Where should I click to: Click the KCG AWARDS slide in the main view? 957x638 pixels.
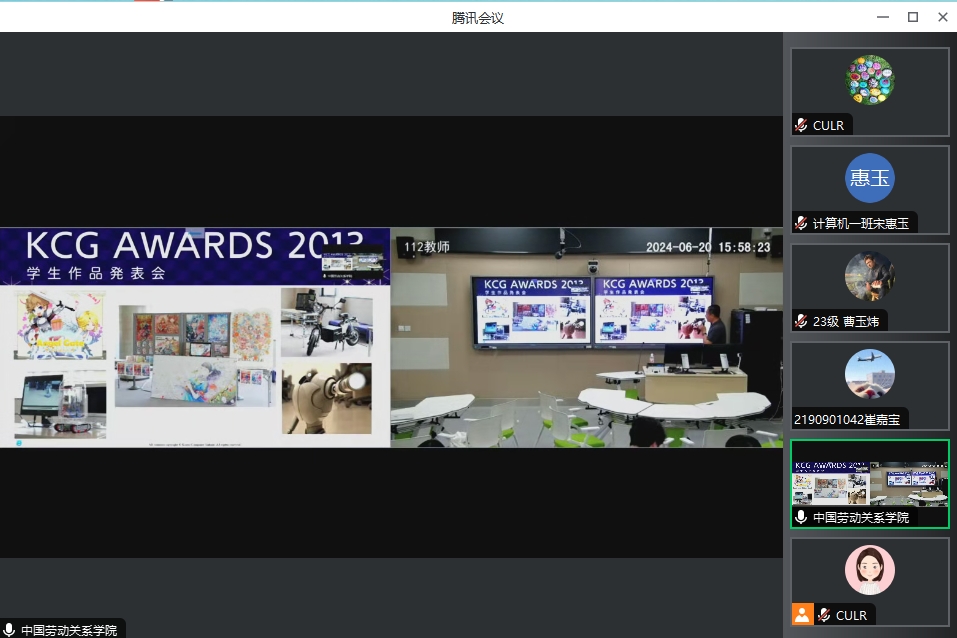[x=195, y=337]
